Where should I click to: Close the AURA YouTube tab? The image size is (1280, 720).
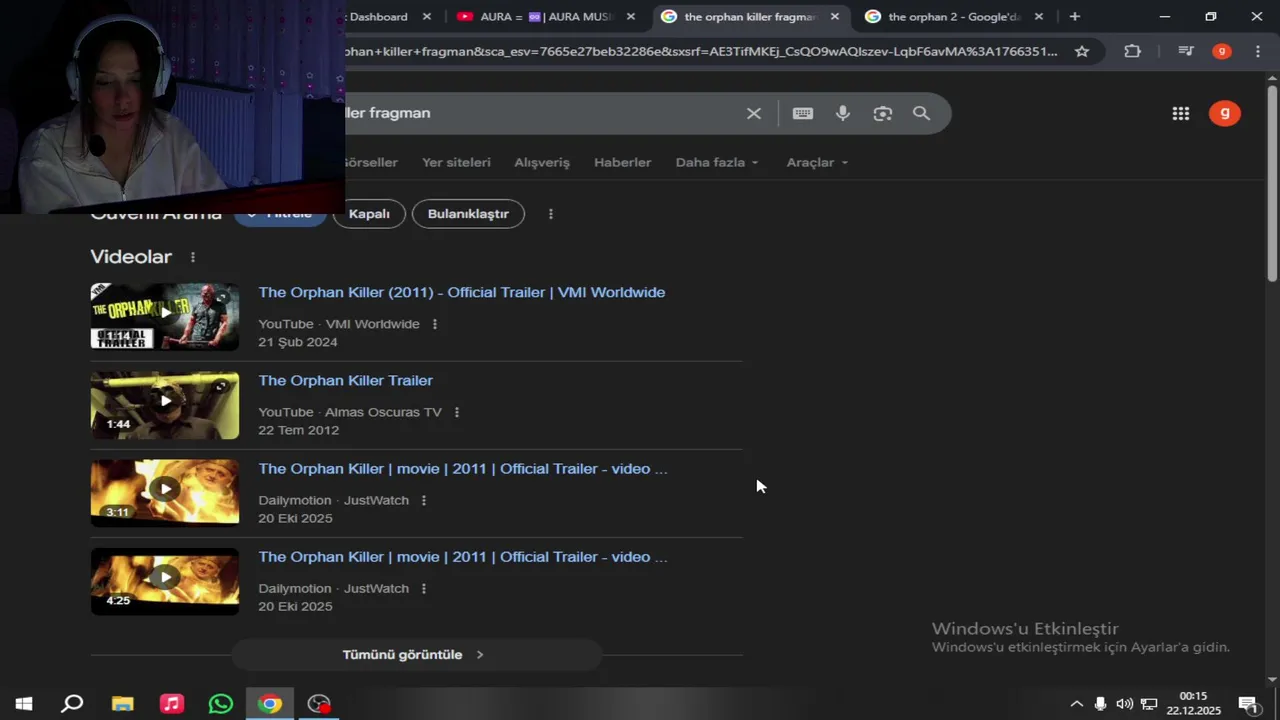(631, 16)
